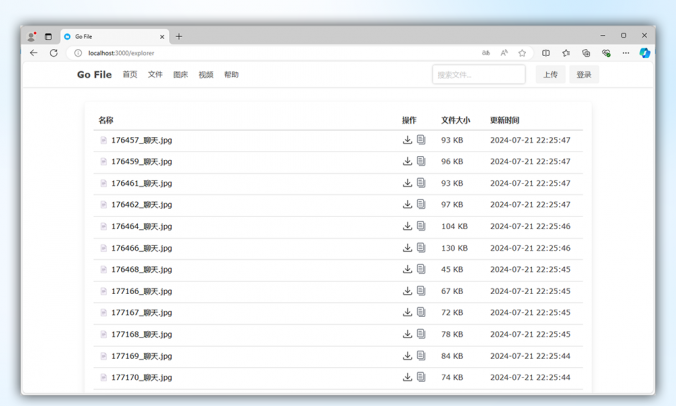Copy link of 177168_聊天.jpg
The height and width of the screenshot is (406, 676).
(x=421, y=334)
